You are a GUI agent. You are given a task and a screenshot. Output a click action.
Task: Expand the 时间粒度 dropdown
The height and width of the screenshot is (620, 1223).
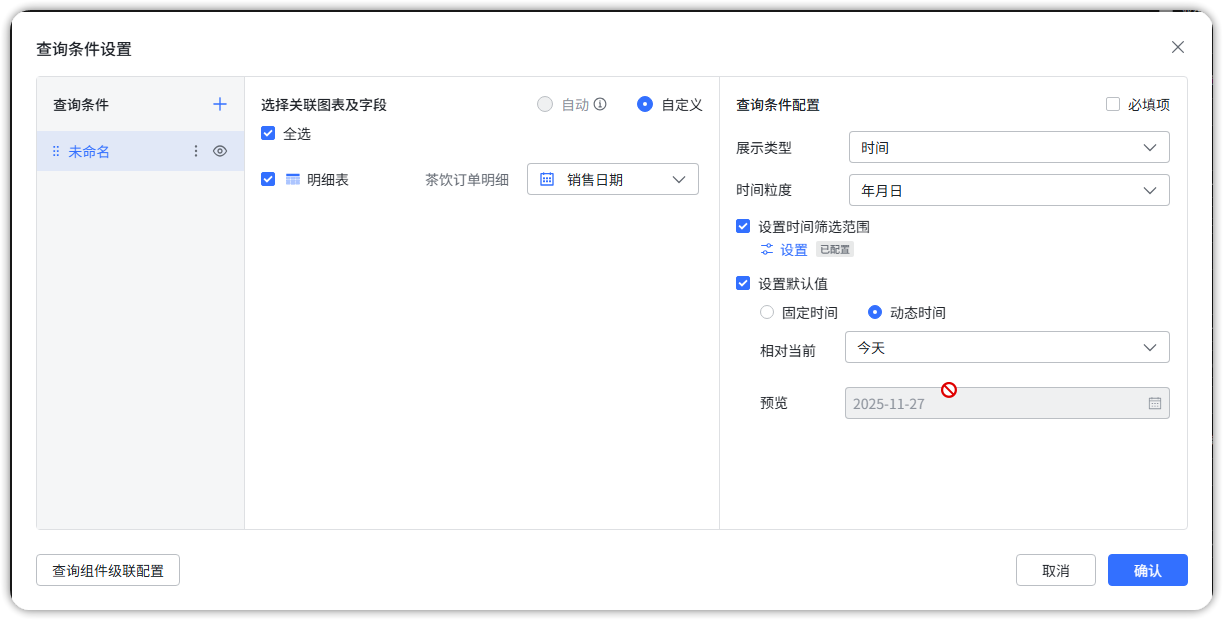(x=1008, y=190)
